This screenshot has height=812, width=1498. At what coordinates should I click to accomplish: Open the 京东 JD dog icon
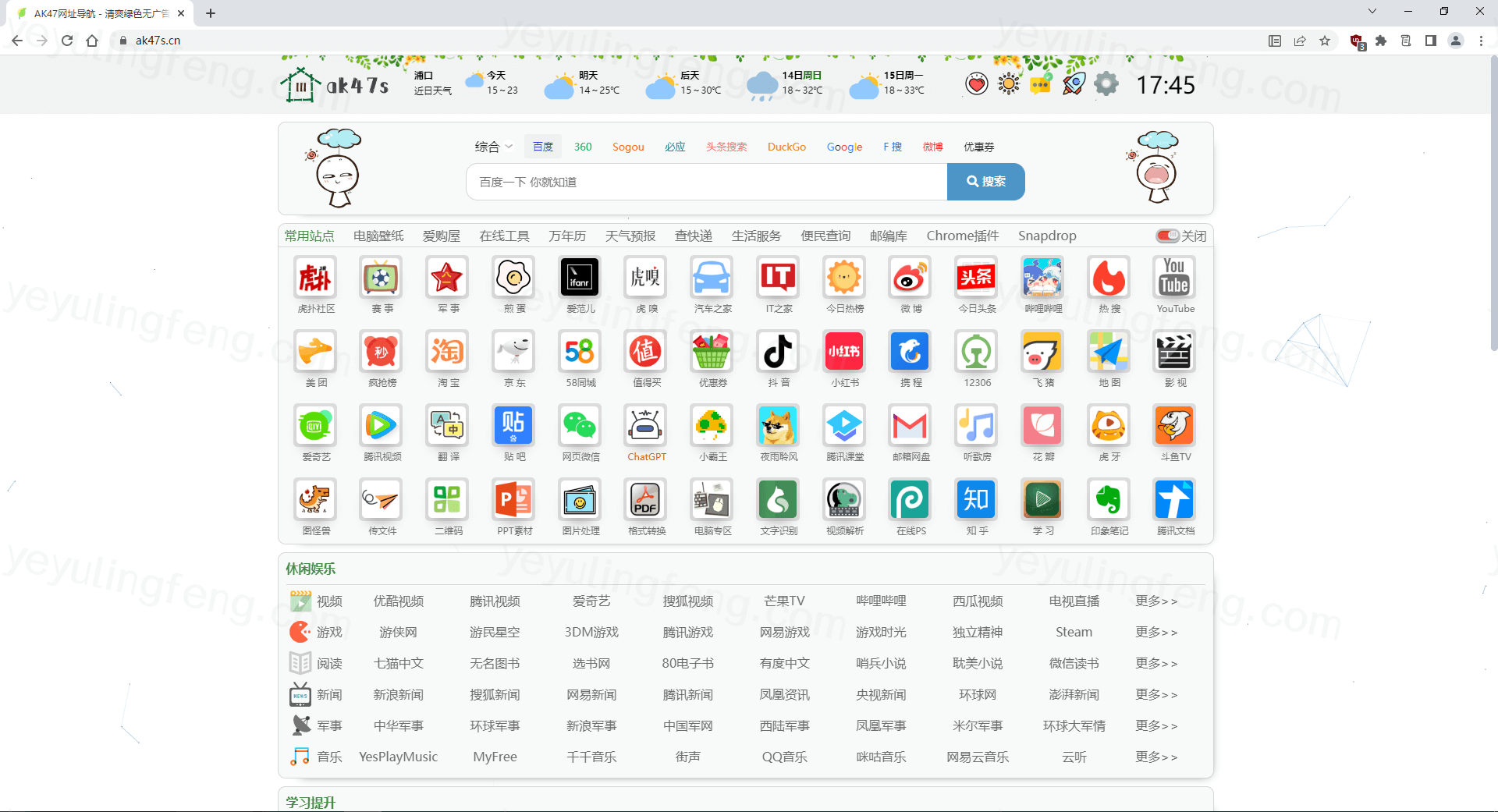pyautogui.click(x=513, y=352)
